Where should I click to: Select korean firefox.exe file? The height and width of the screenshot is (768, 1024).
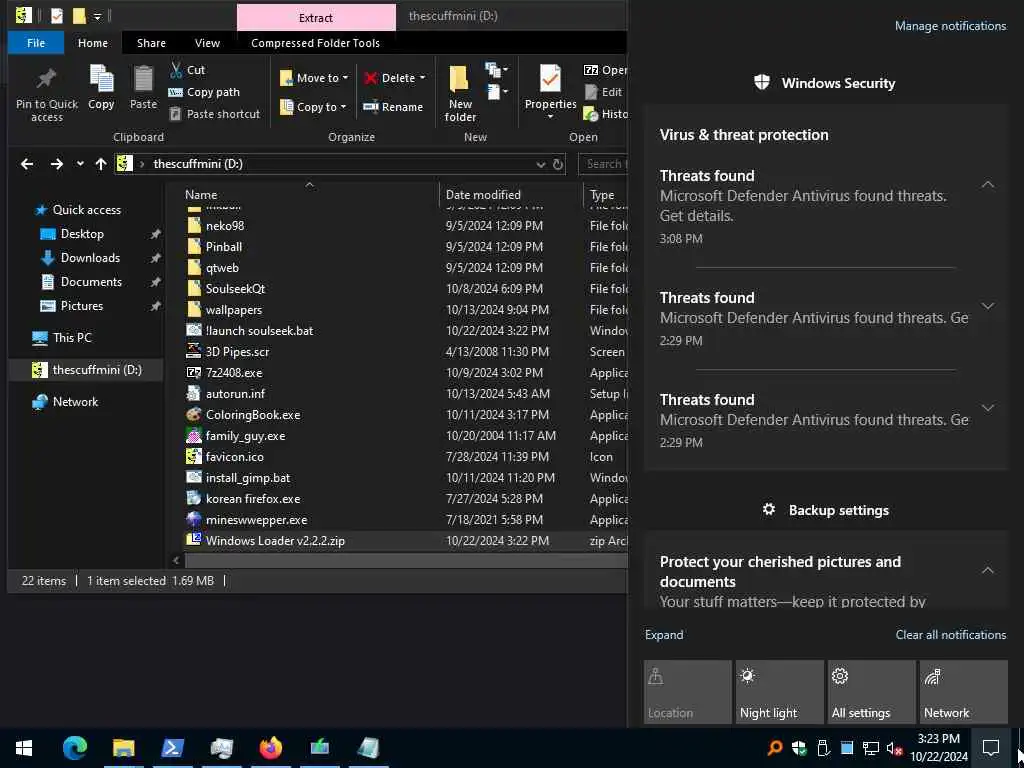click(x=253, y=498)
